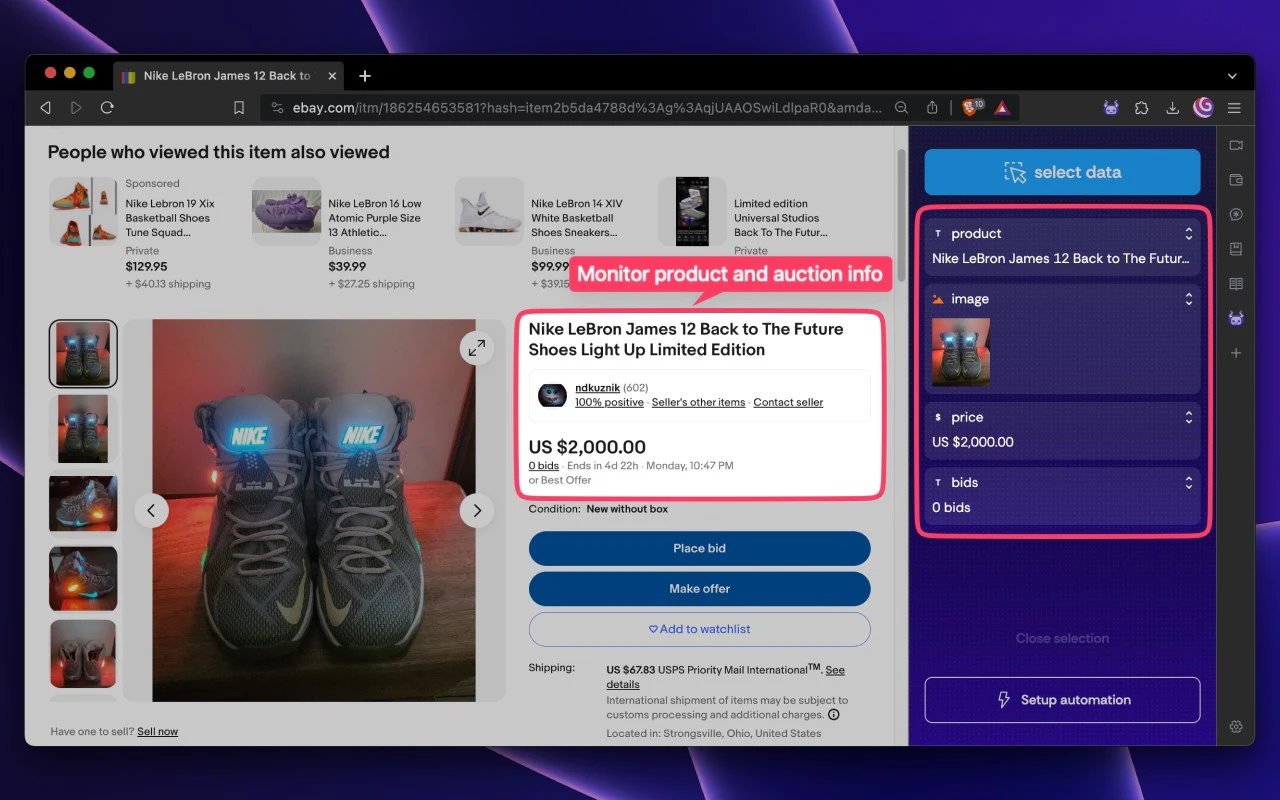Select the Browse AI robot in sidebar
The width and height of the screenshot is (1280, 800).
(x=1236, y=319)
